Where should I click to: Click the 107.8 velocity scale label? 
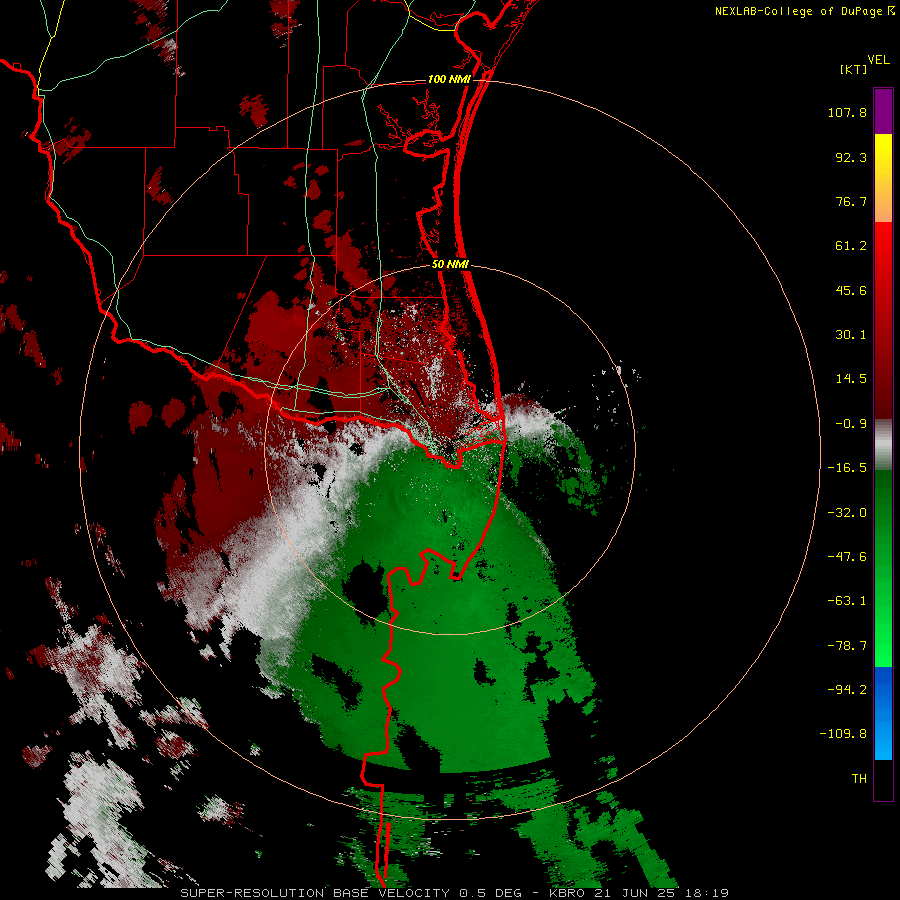(847, 112)
